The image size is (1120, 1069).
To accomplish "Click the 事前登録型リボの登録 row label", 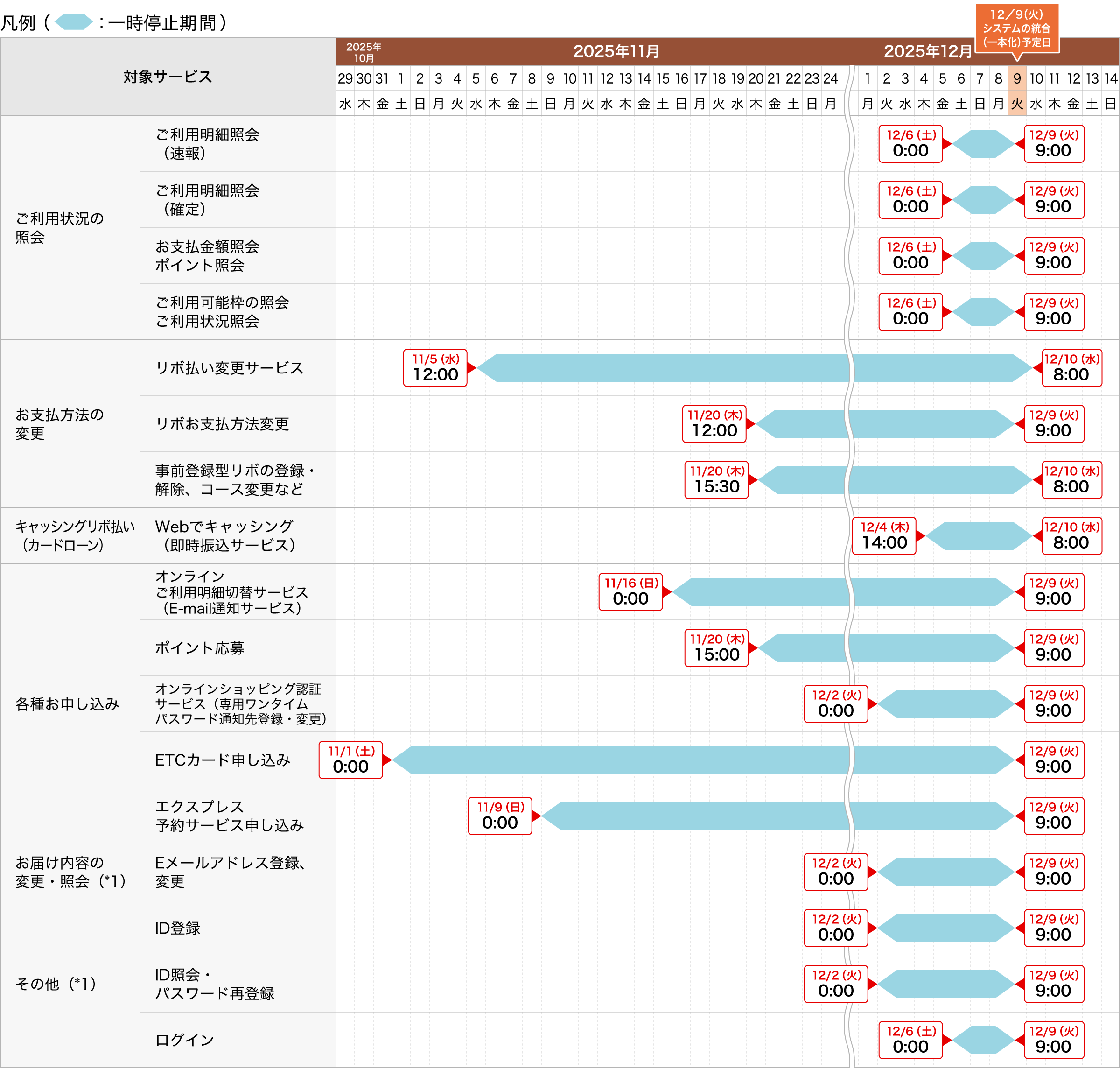I will tap(235, 480).
